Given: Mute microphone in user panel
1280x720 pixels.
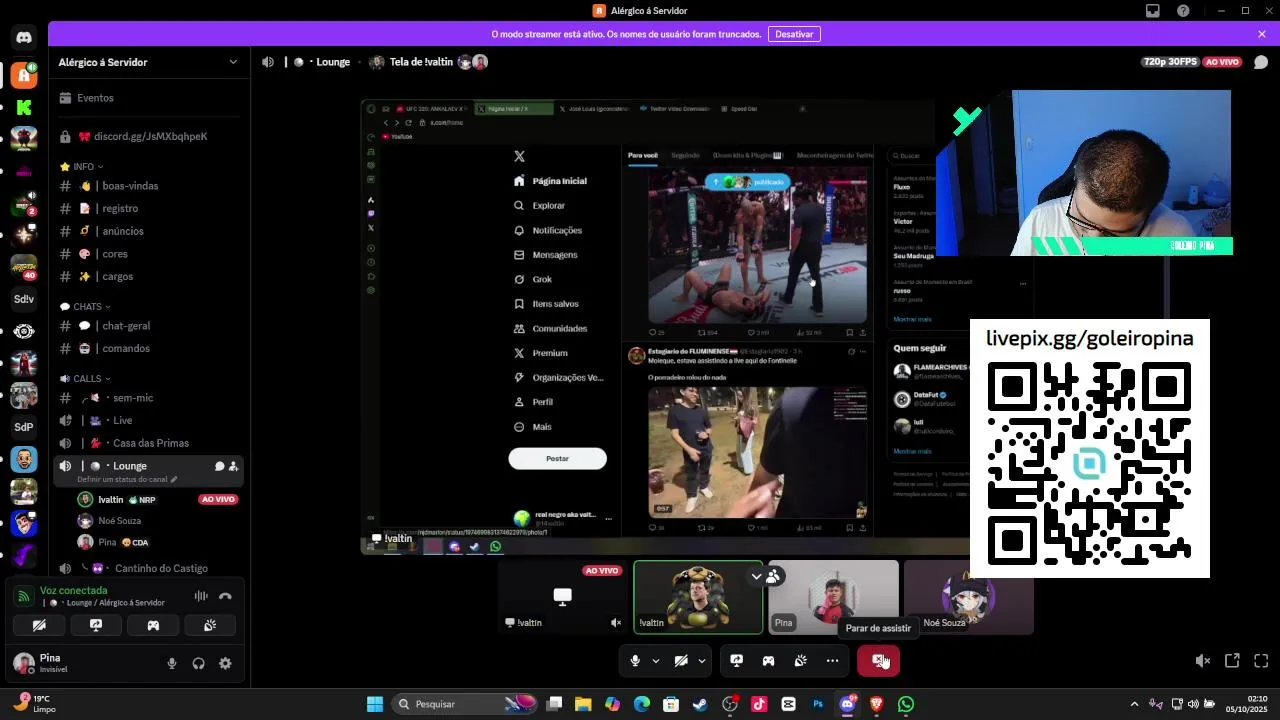Looking at the screenshot, I should (172, 663).
